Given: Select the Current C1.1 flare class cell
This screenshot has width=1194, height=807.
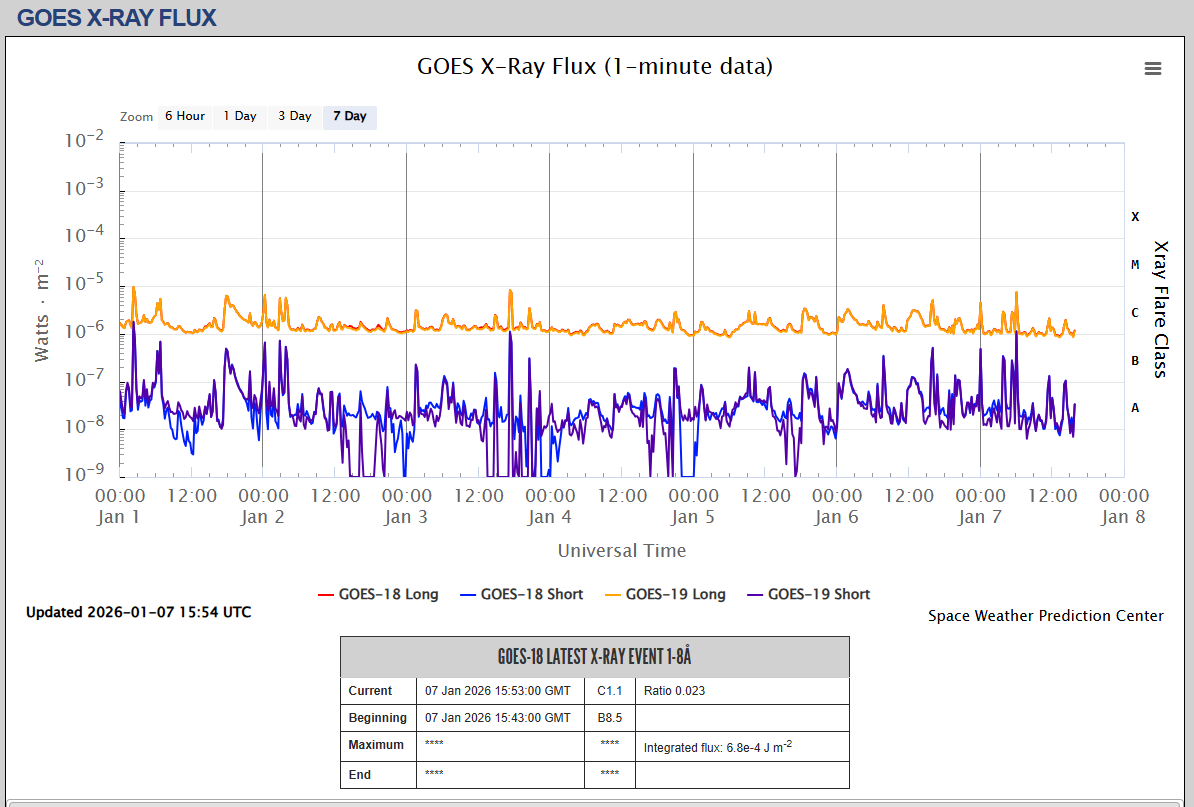Looking at the screenshot, I should point(610,691).
